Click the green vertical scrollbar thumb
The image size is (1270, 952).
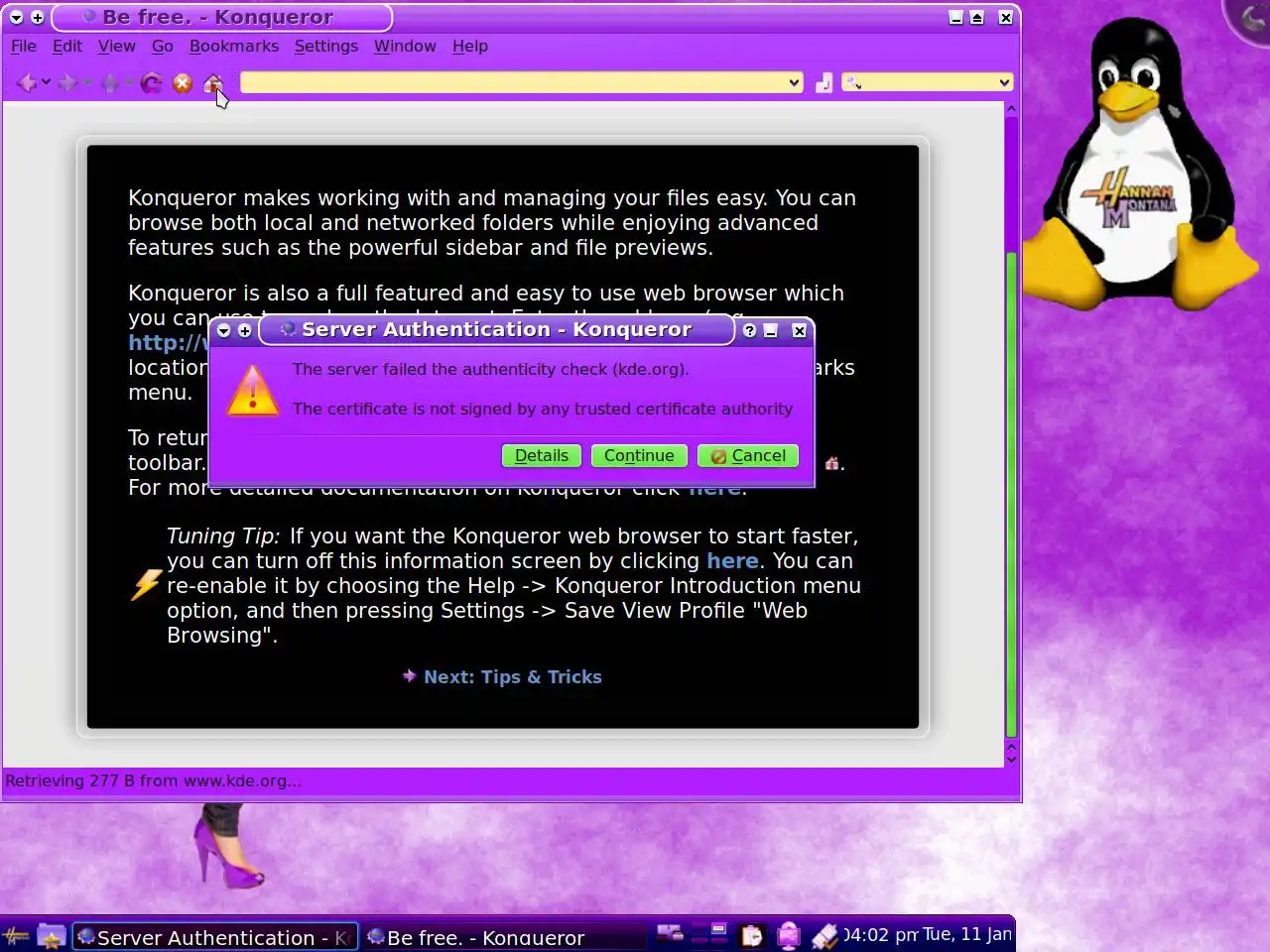click(1011, 494)
